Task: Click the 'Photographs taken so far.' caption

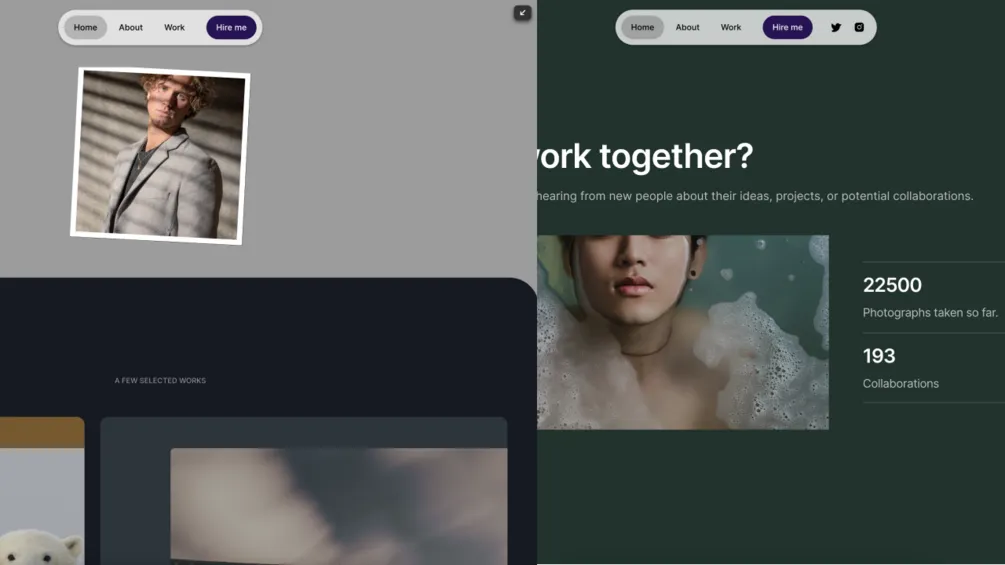Action: 930,313
